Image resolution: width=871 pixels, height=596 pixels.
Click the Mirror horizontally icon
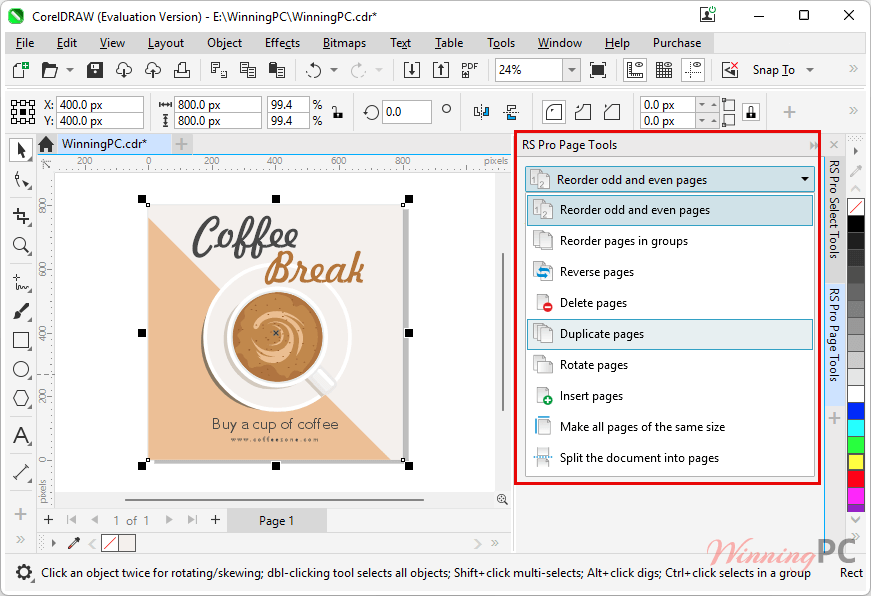coord(482,112)
